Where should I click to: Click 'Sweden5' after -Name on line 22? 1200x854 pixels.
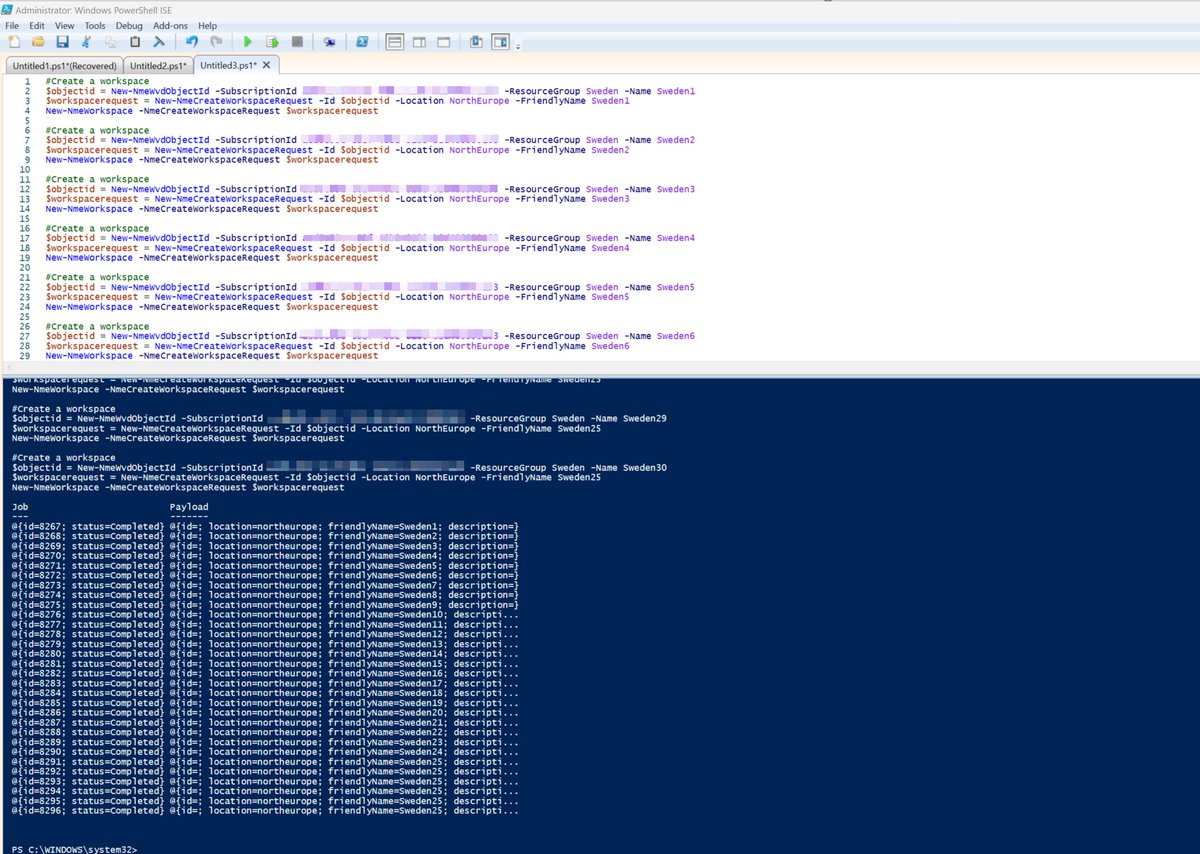click(676, 287)
